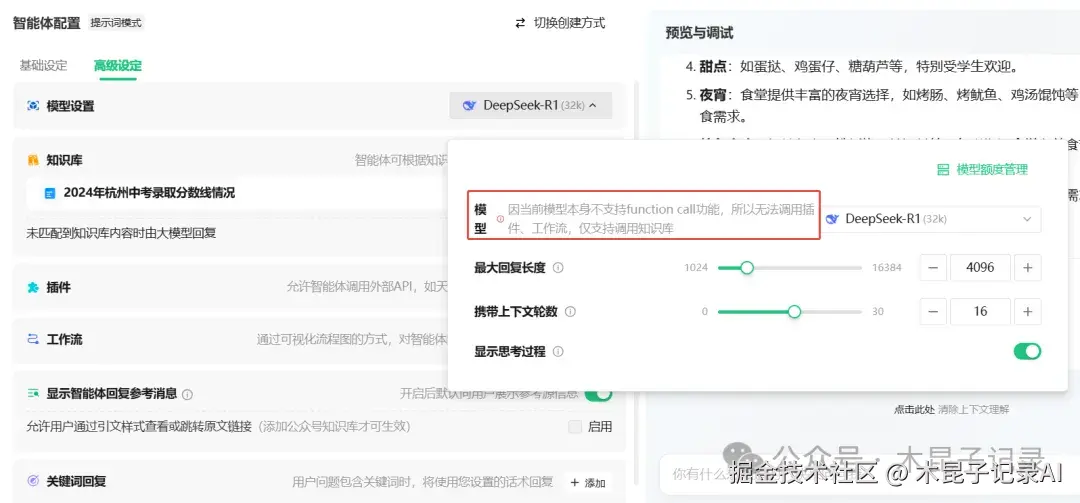Click the document icon beside 2024年杭州中考录取分数线情况

(50, 194)
